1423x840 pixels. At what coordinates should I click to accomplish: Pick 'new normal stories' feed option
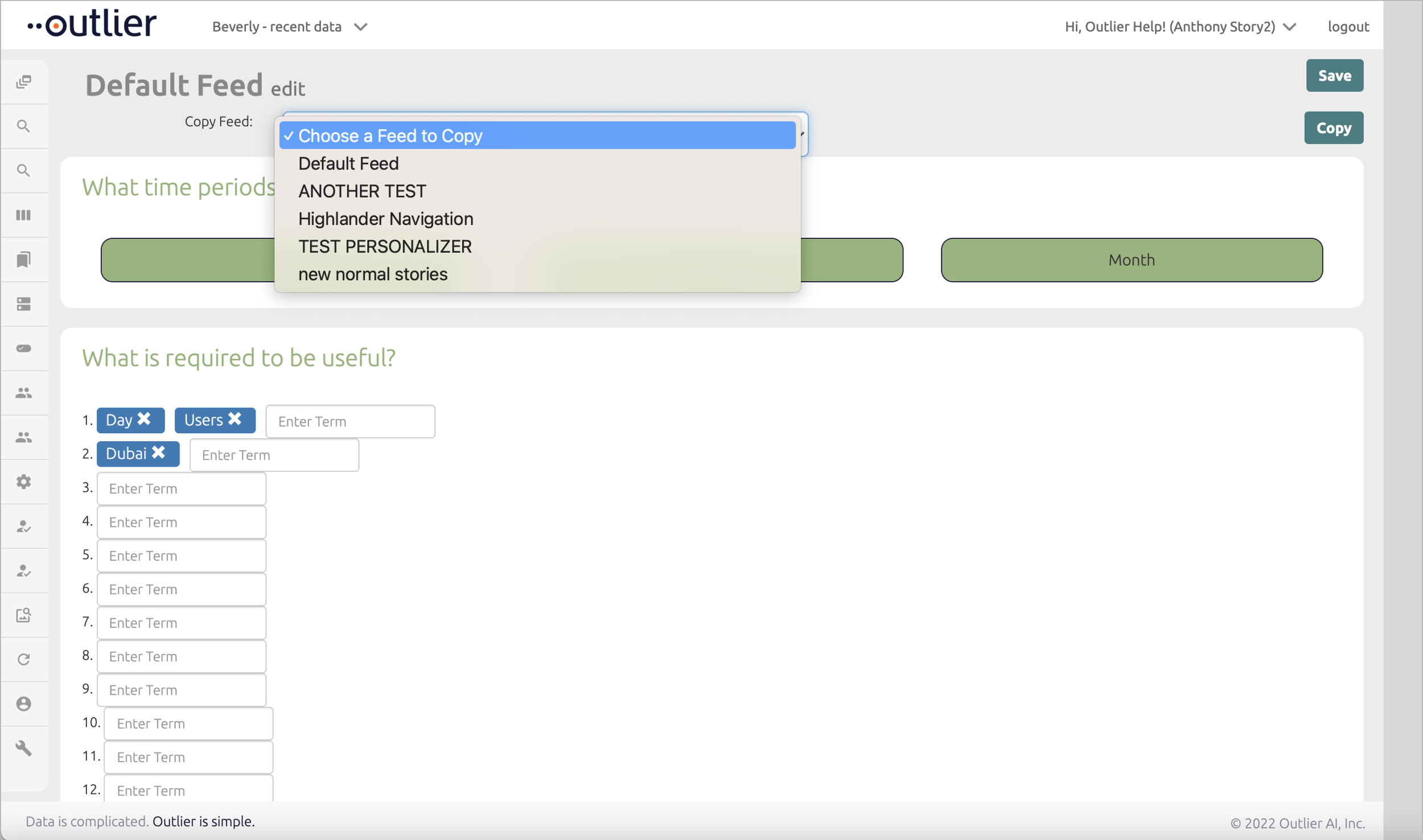coord(373,274)
